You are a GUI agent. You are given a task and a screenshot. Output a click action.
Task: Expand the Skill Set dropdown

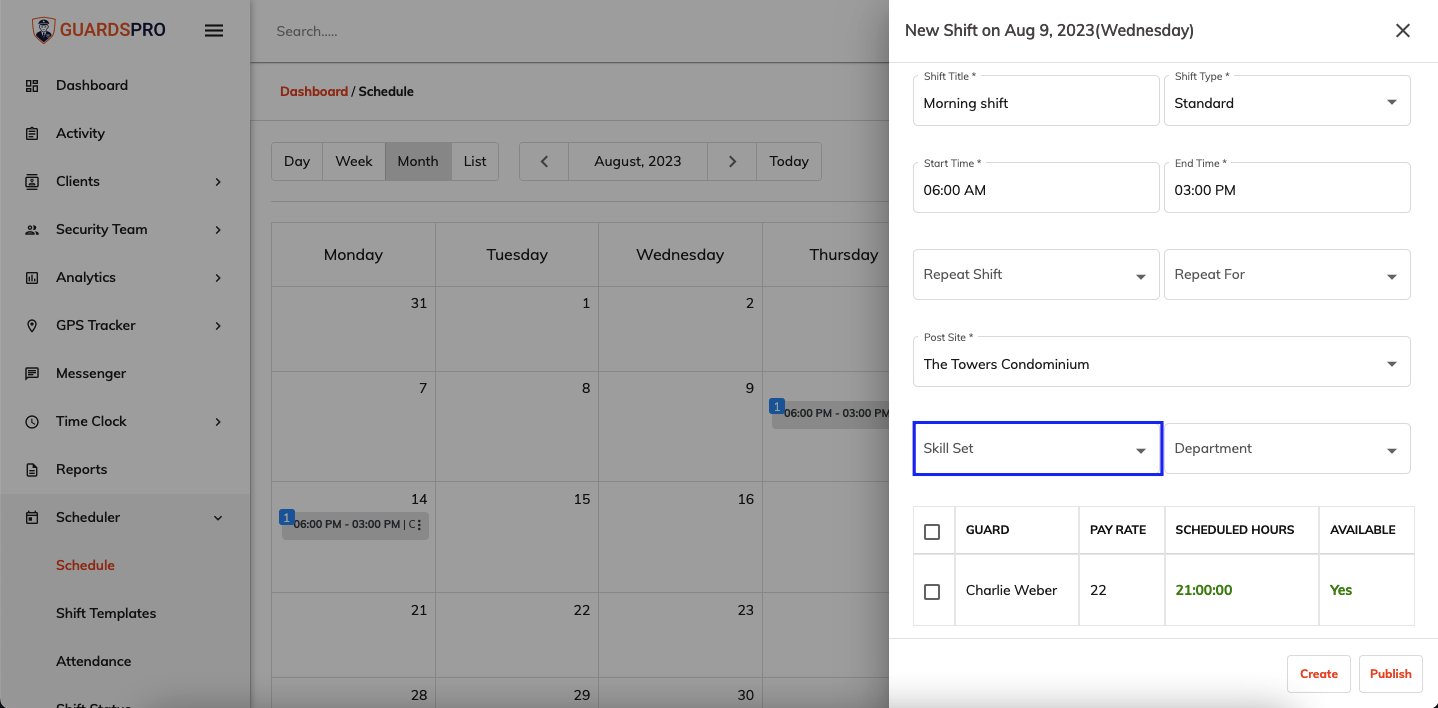click(1037, 448)
